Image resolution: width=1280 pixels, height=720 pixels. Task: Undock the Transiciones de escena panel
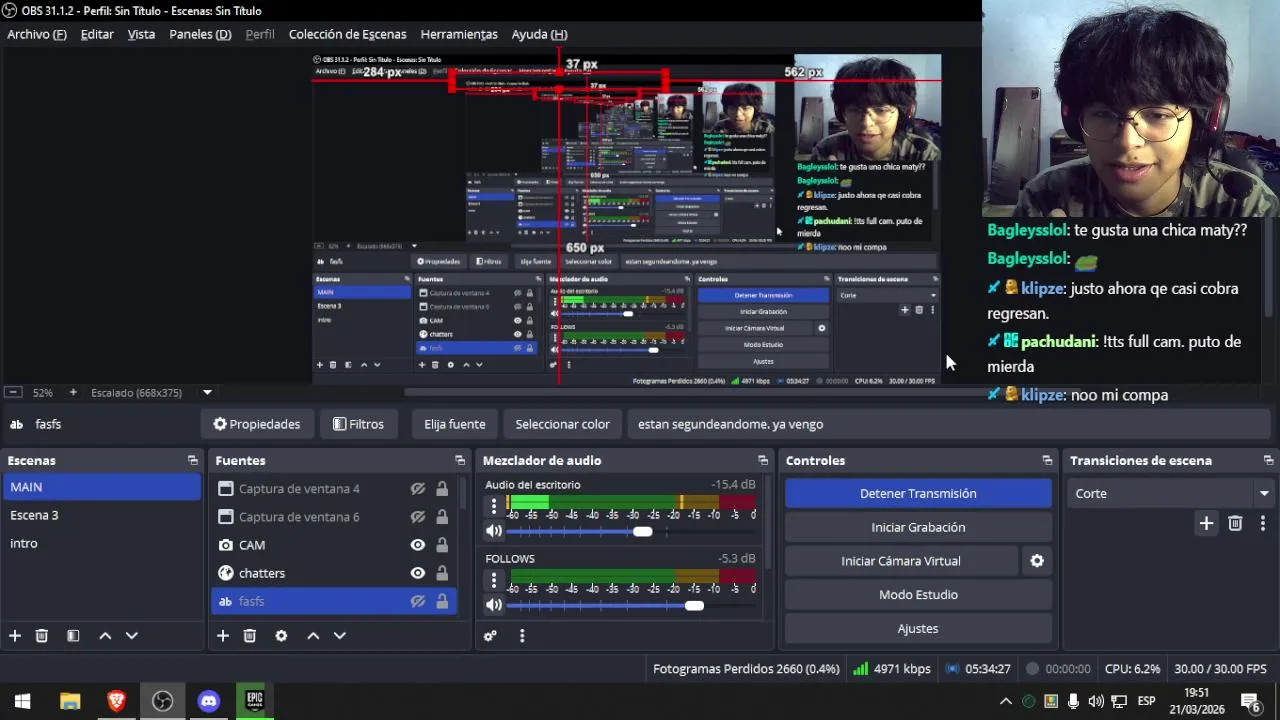(1268, 460)
